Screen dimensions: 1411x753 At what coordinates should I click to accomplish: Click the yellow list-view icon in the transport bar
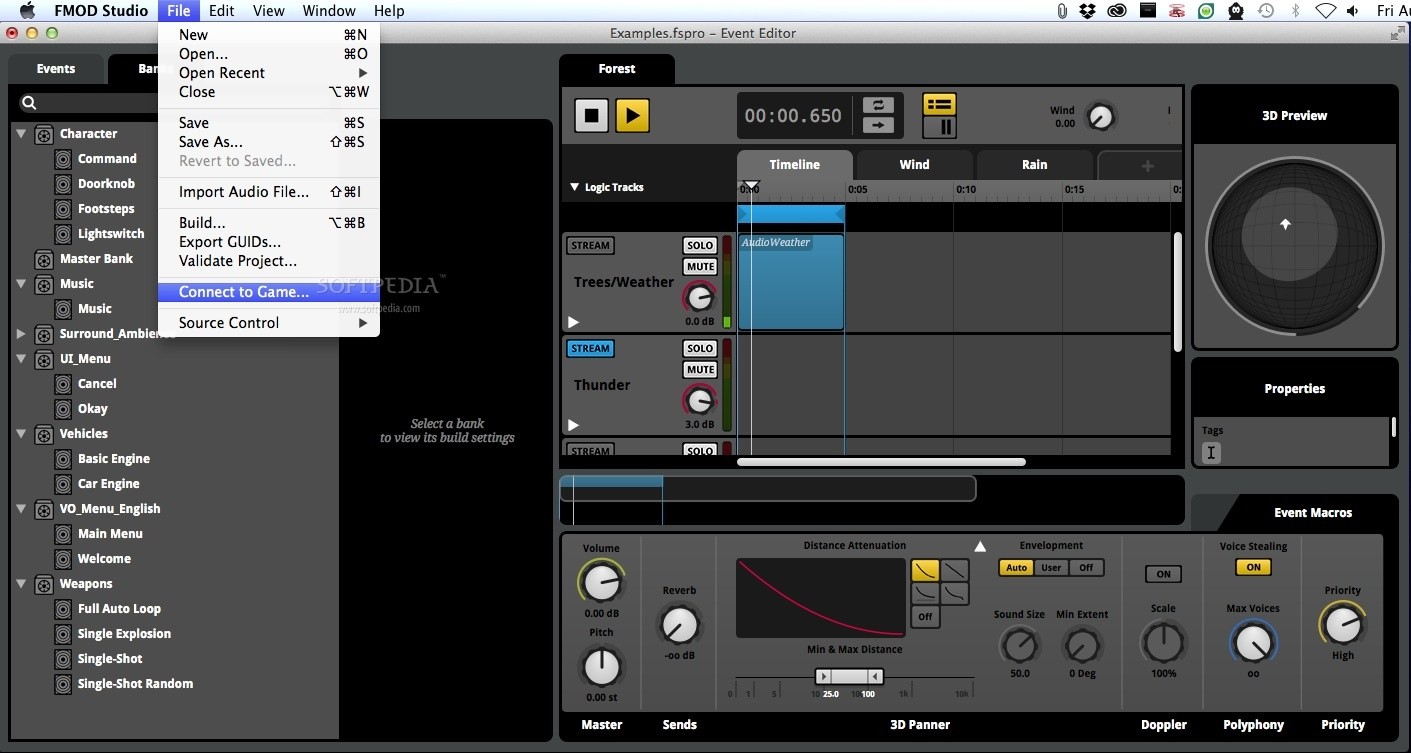pos(939,104)
